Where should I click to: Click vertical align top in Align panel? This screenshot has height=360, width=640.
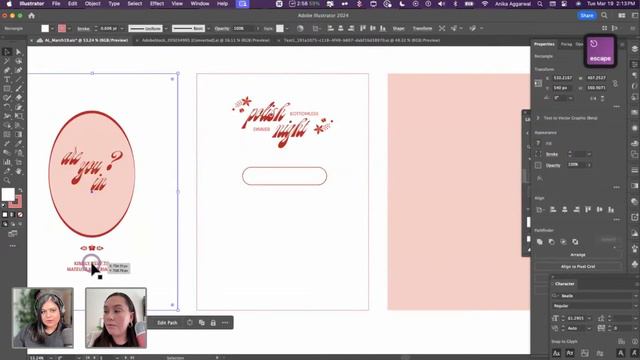click(x=588, y=209)
